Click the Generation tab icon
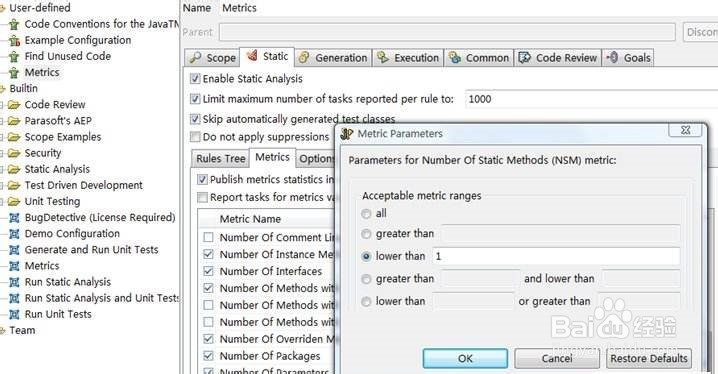718x374 pixels. tap(303, 58)
